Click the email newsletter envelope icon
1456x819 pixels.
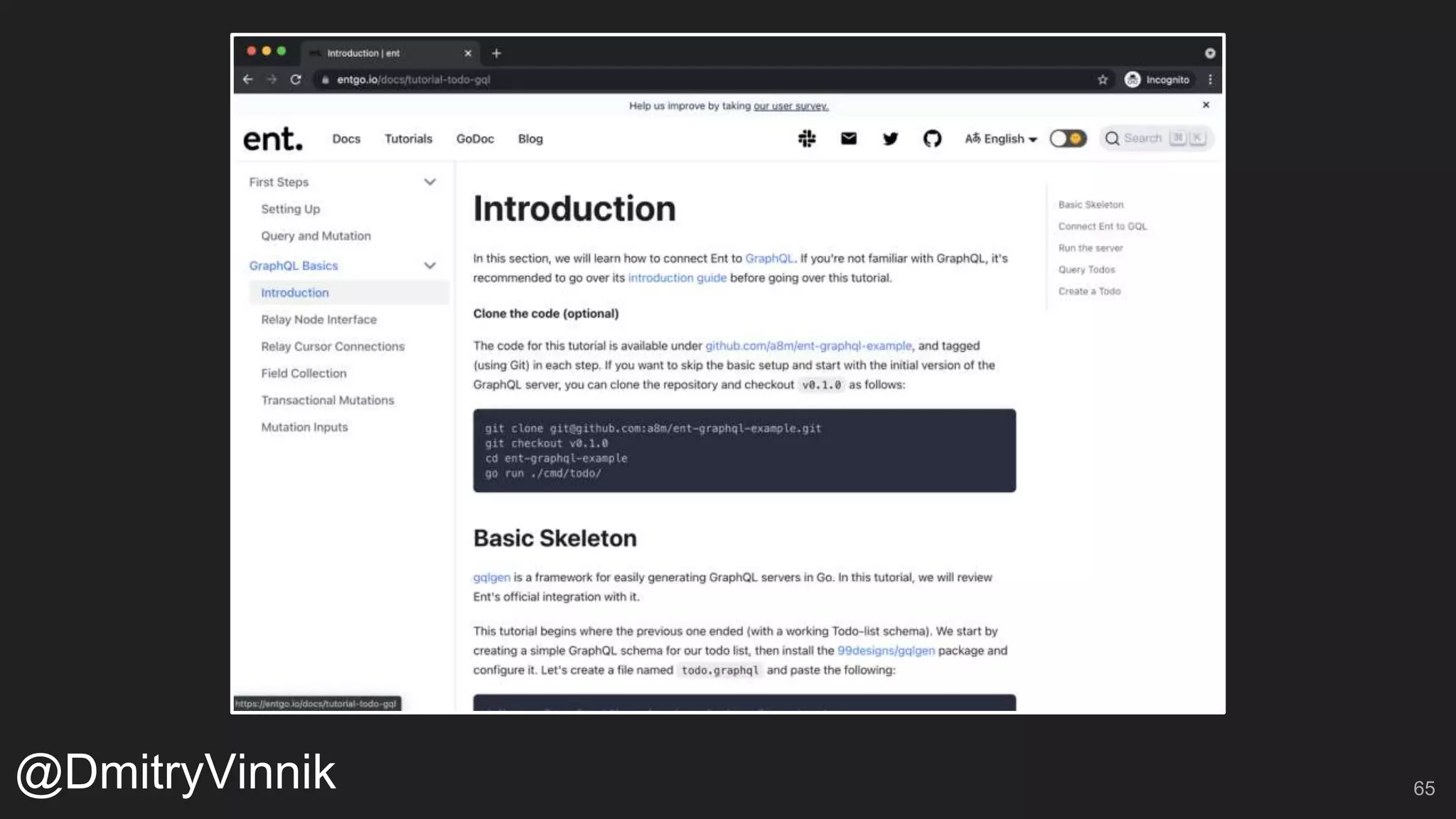click(848, 139)
